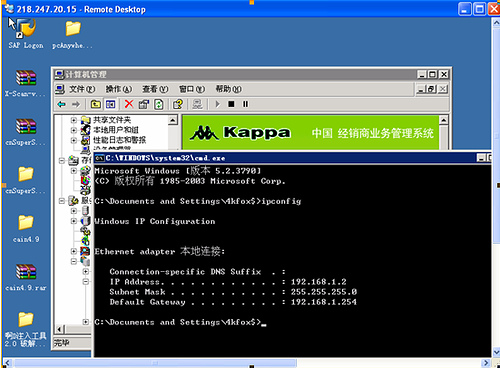
Task: Select the X-Scan-v... archive icon
Action: (26, 77)
